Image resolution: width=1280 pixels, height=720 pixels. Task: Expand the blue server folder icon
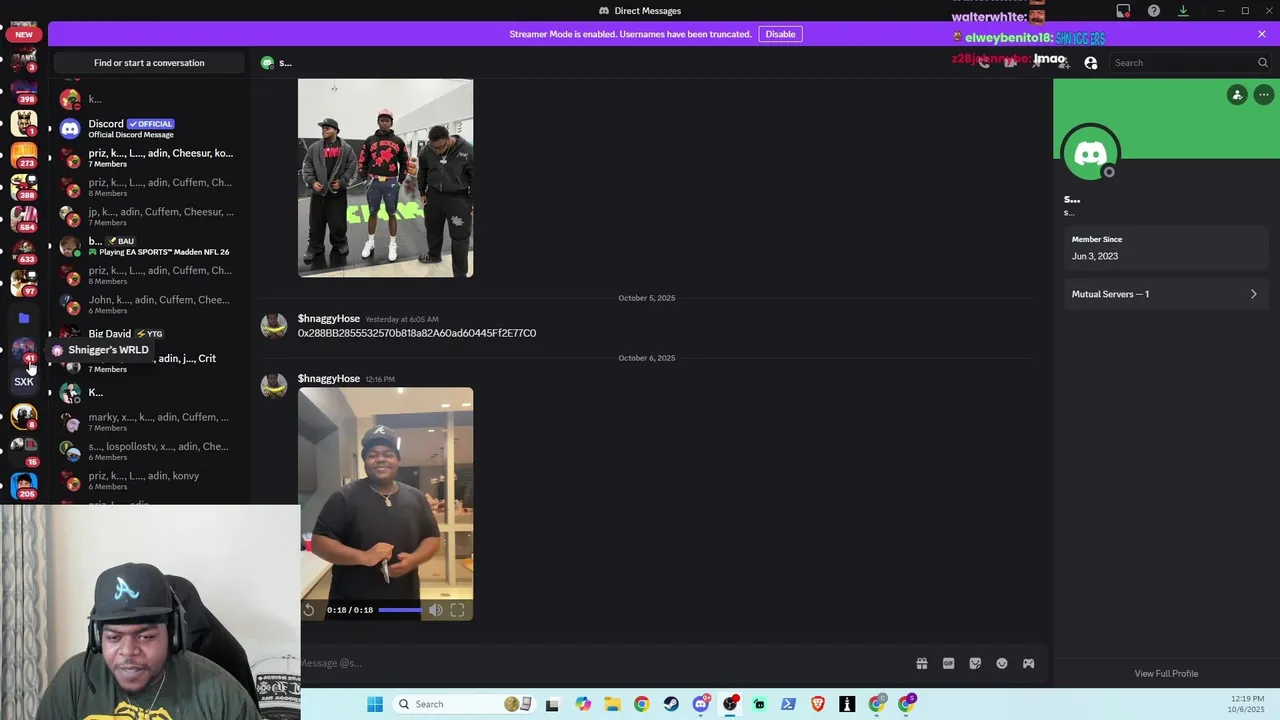(x=24, y=318)
